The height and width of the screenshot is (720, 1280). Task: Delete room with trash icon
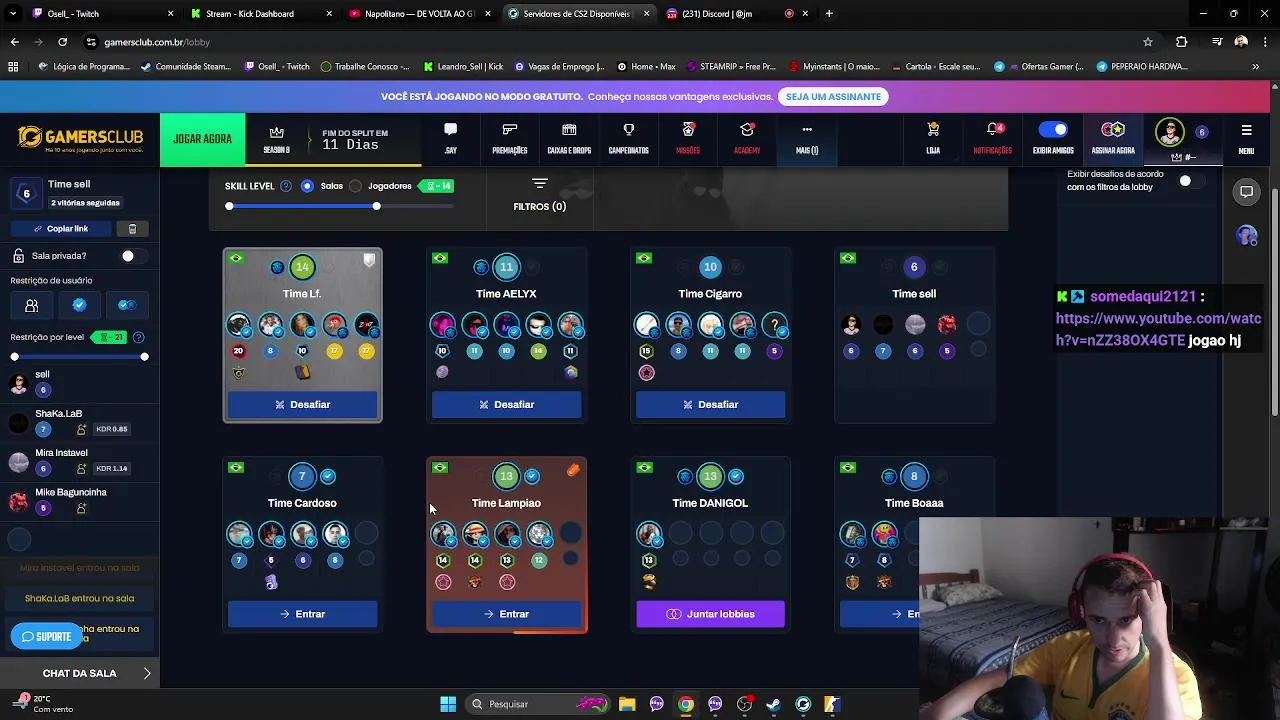132,228
